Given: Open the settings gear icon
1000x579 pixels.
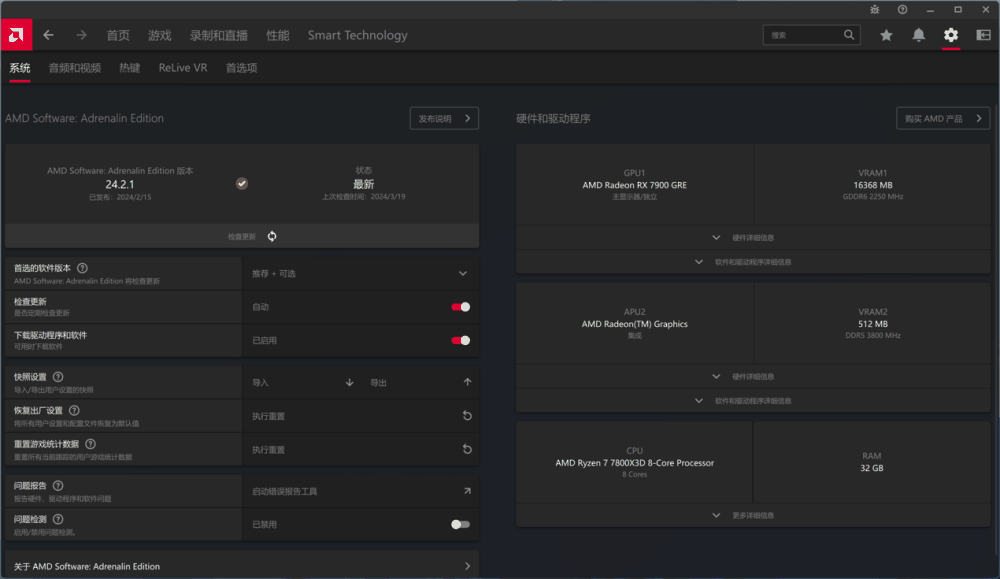Looking at the screenshot, I should (x=951, y=34).
